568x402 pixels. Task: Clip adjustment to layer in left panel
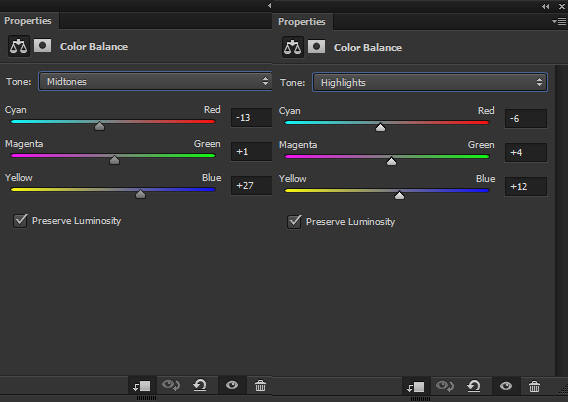(x=142, y=386)
